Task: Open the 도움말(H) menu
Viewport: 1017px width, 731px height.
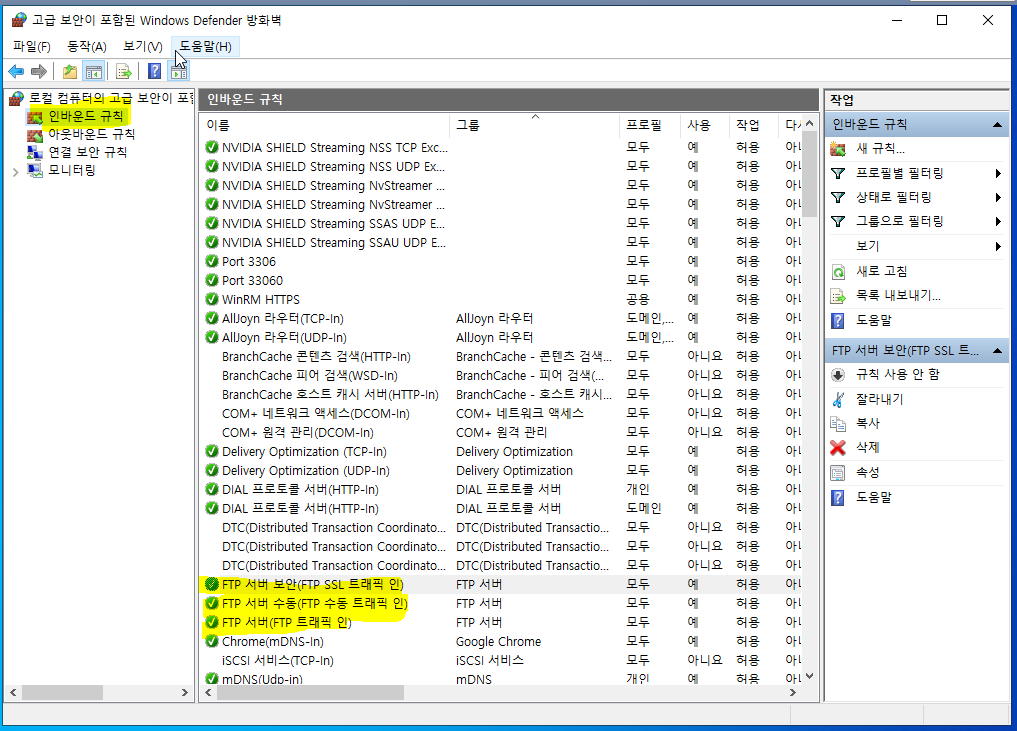Action: pyautogui.click(x=205, y=46)
